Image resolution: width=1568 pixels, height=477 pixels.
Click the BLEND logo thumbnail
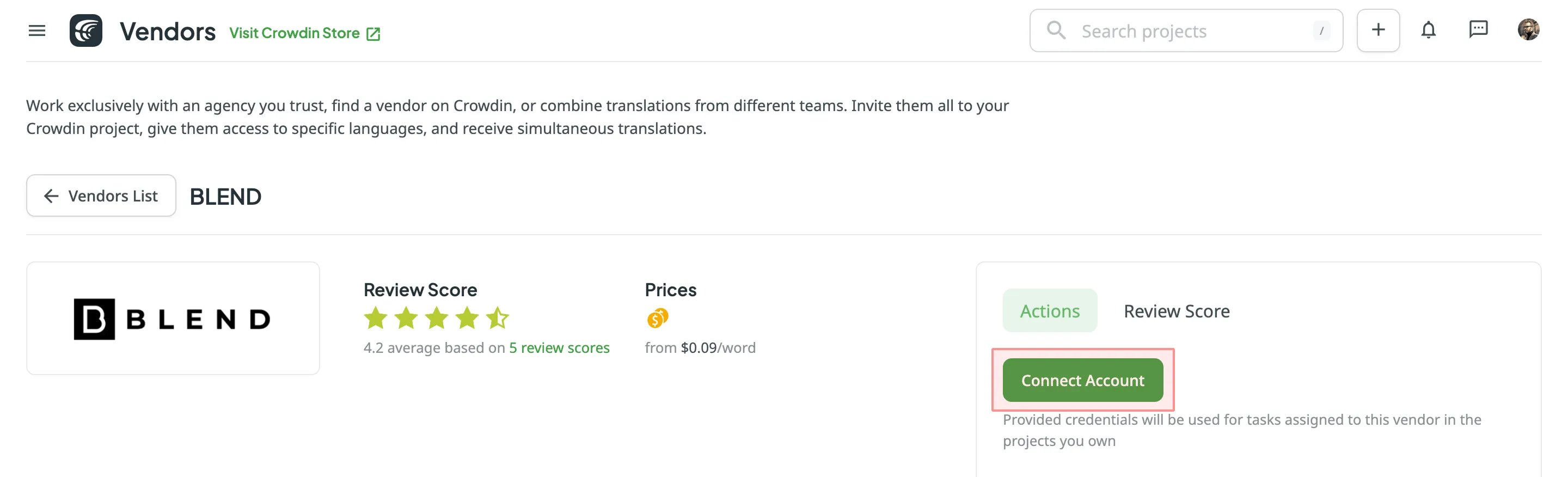(173, 318)
